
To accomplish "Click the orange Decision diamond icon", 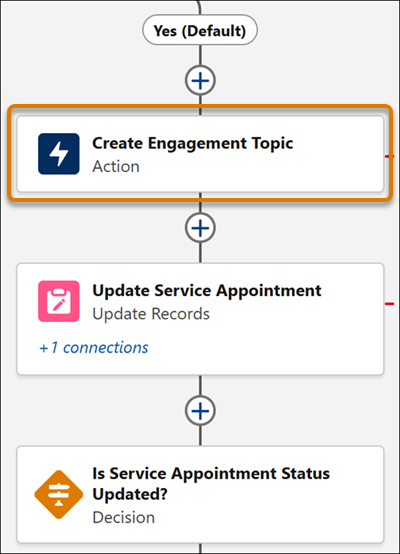I will click(59, 494).
